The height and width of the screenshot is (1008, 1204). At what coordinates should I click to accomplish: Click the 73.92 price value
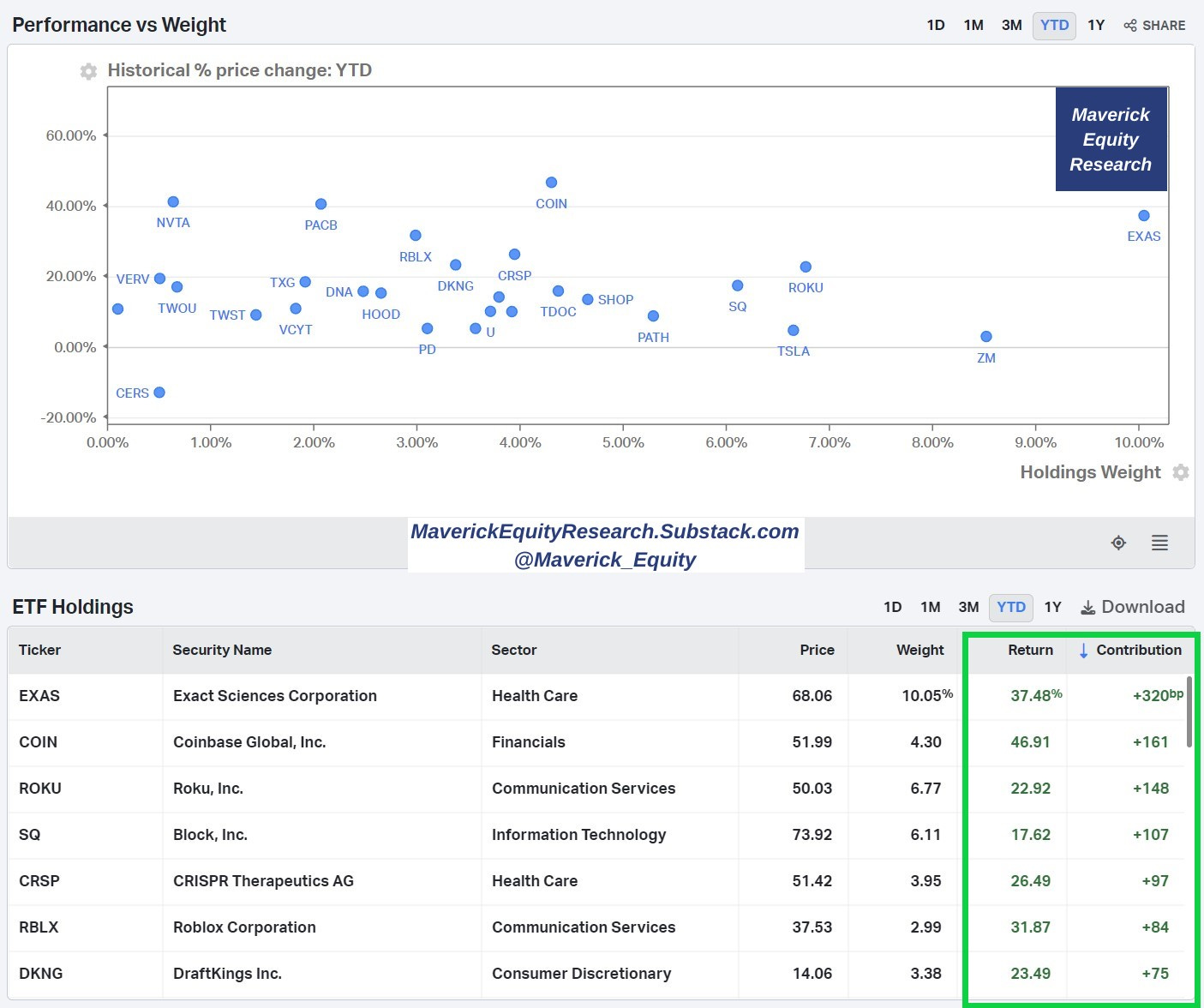pyautogui.click(x=812, y=835)
